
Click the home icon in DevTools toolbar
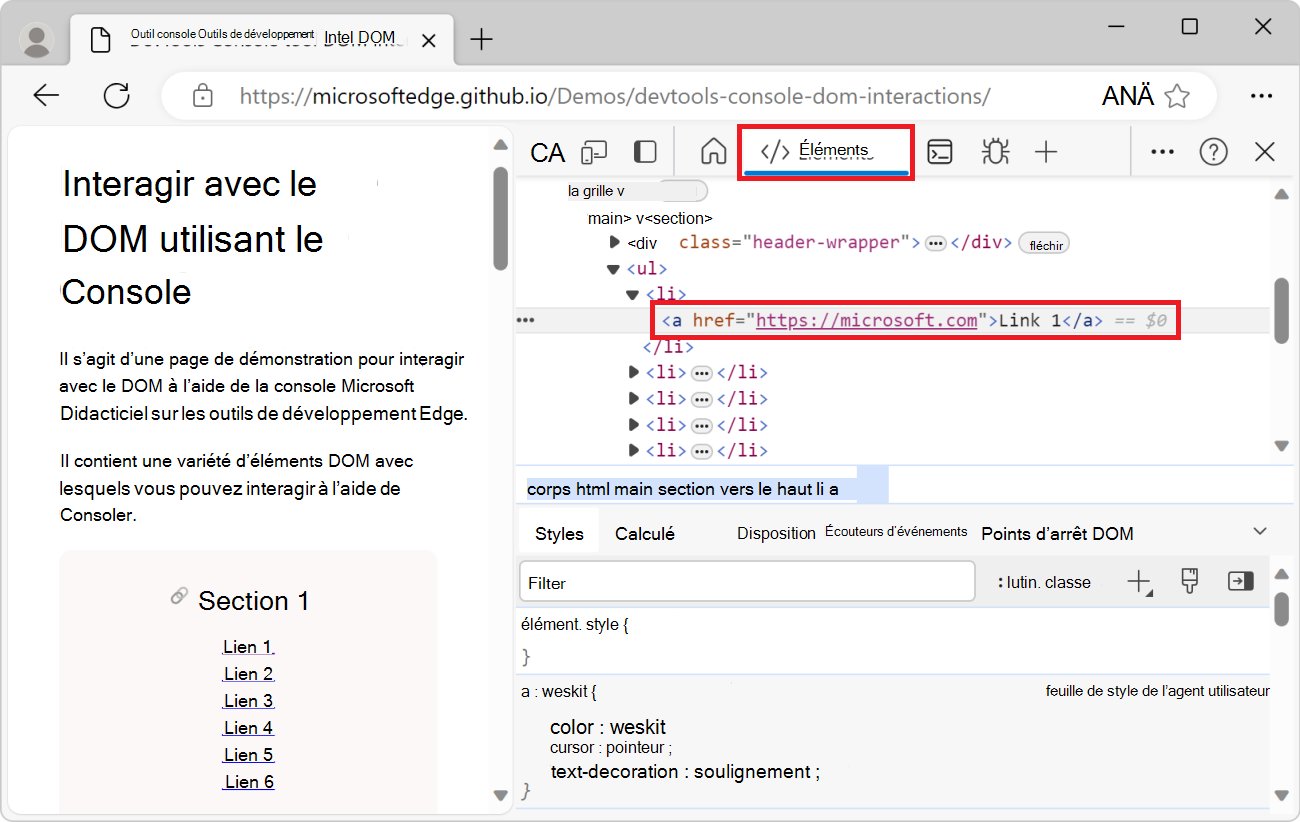coord(713,152)
